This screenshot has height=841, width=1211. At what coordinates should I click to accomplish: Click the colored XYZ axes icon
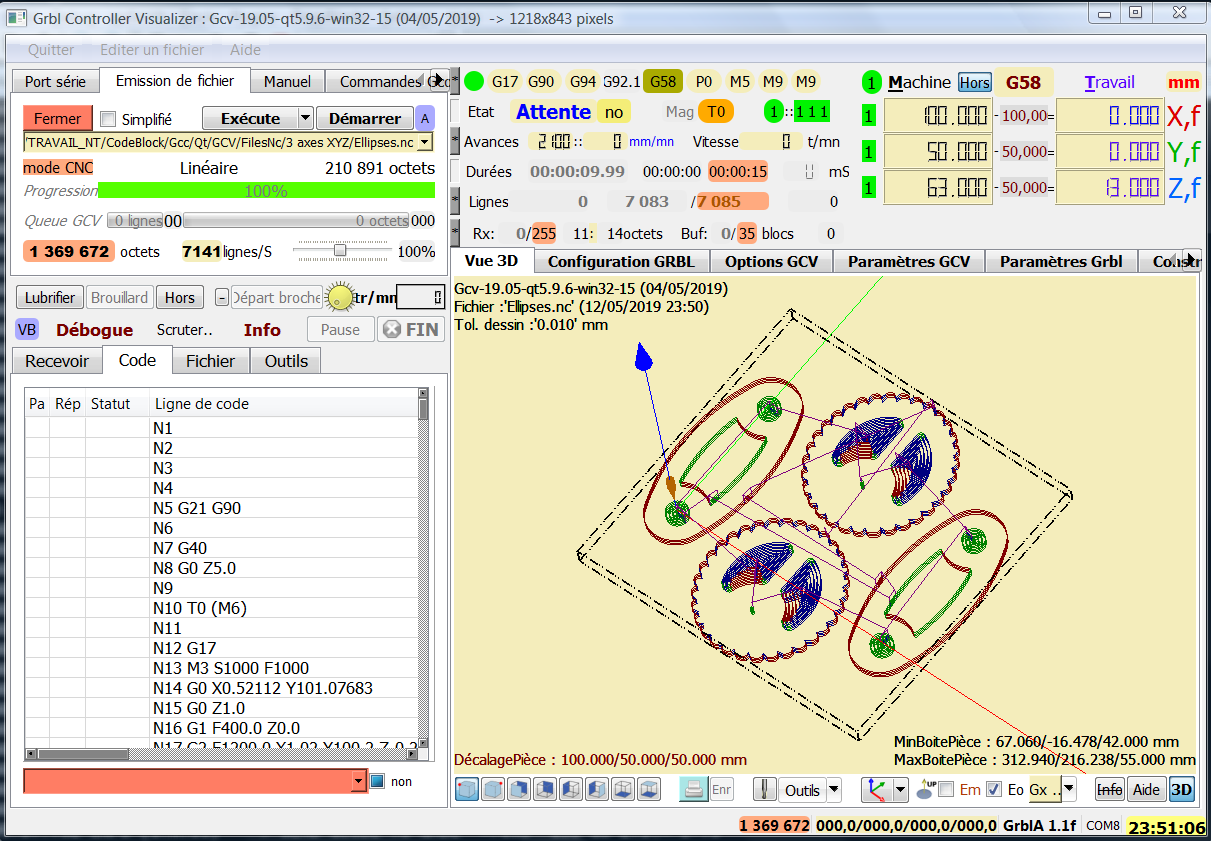pos(876,790)
